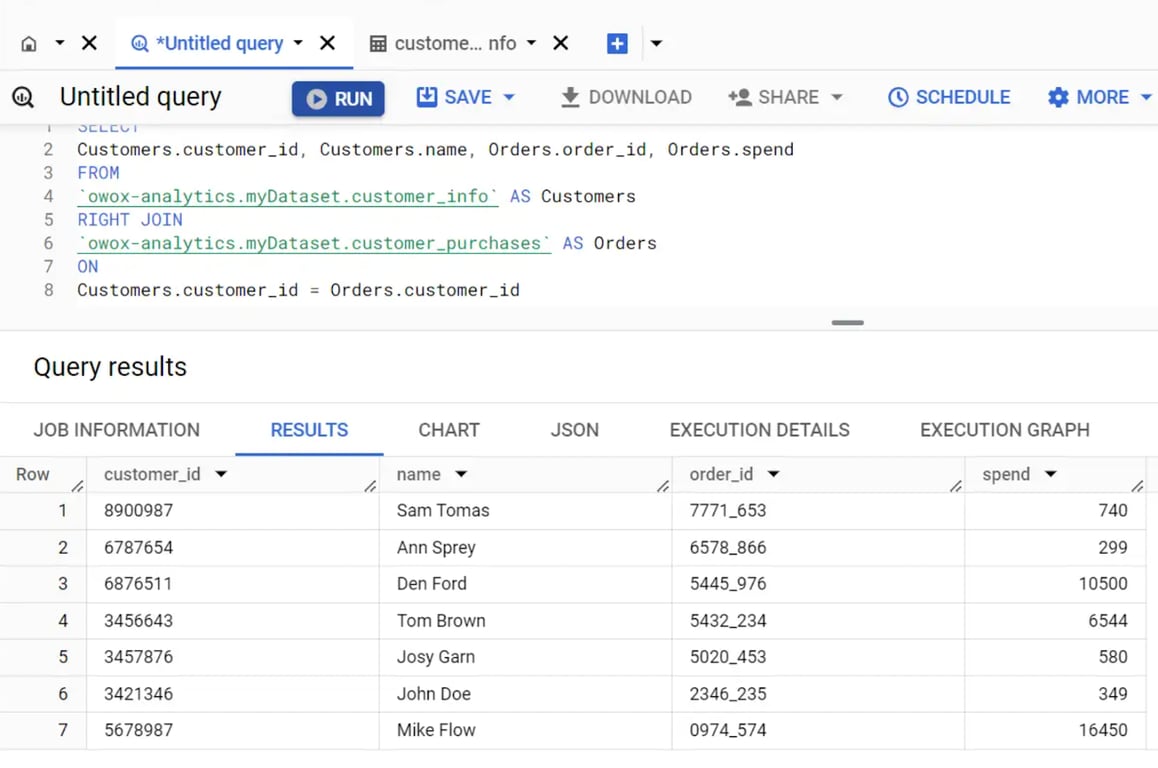Viewport: 1158px width, 768px height.
Task: Expand the home tab dropdown arrow
Action: point(60,44)
